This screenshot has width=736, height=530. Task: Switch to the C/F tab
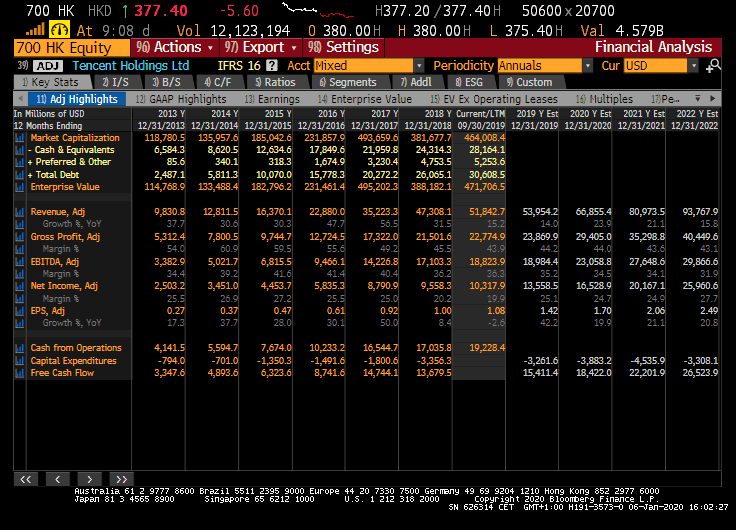218,82
